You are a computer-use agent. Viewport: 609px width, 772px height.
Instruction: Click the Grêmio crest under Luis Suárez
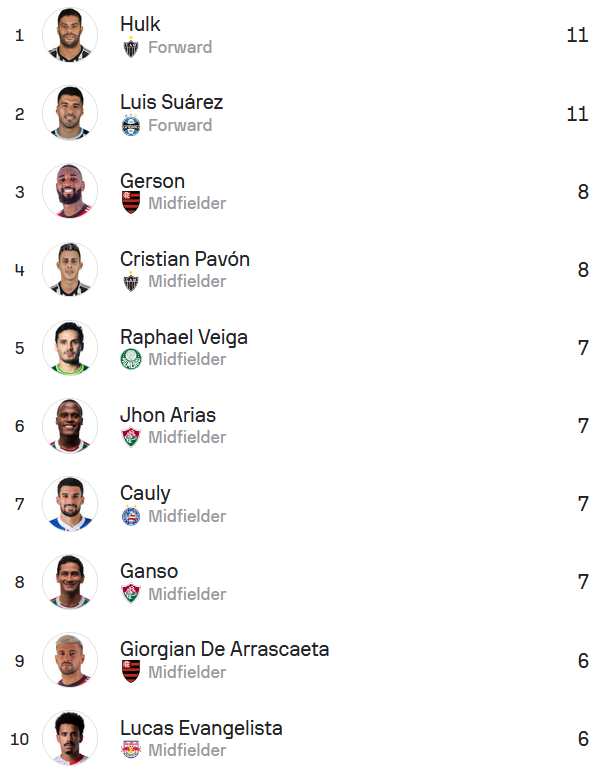pos(131,125)
